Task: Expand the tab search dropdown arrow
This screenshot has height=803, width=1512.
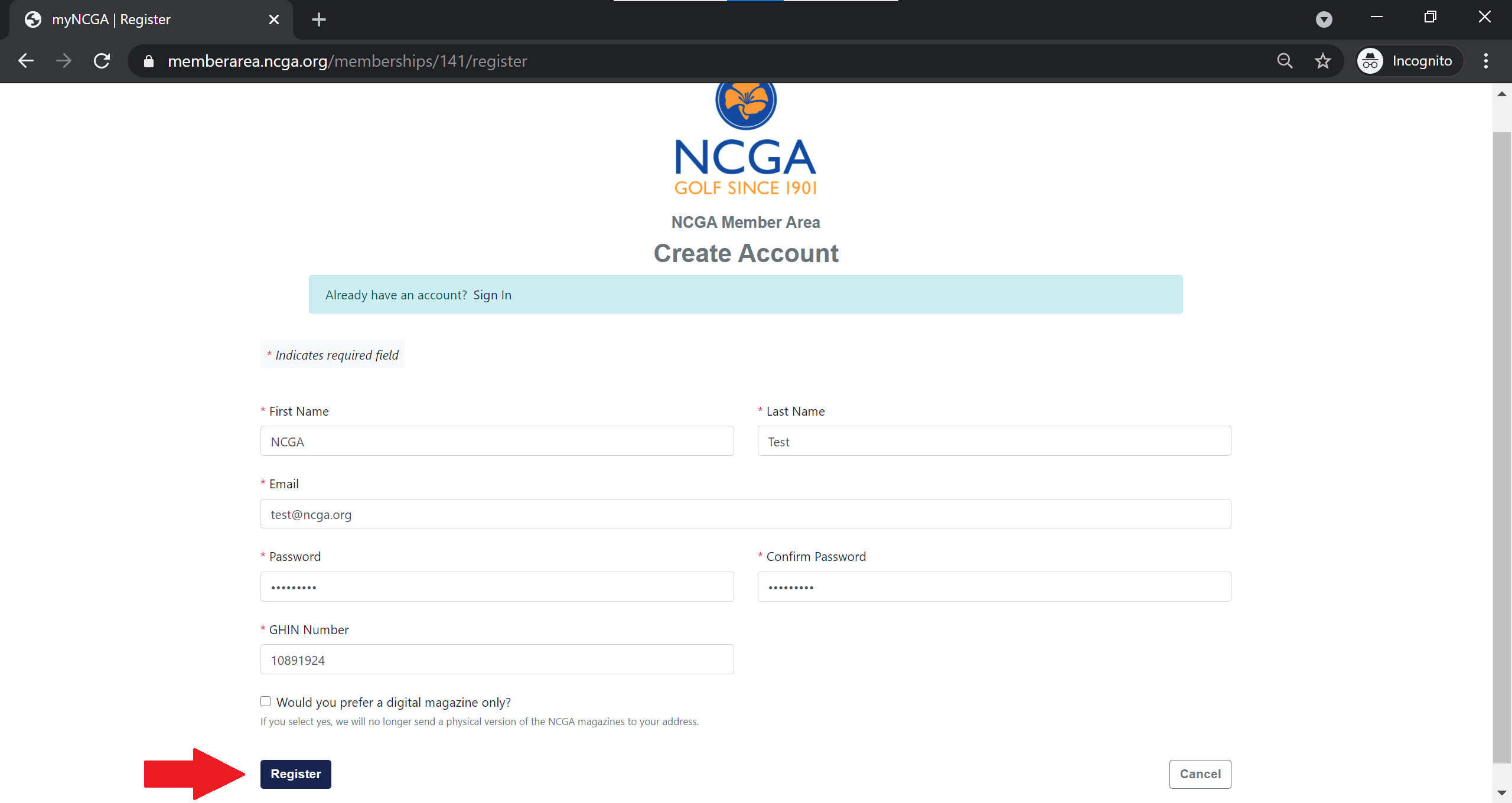Action: pyautogui.click(x=1324, y=19)
